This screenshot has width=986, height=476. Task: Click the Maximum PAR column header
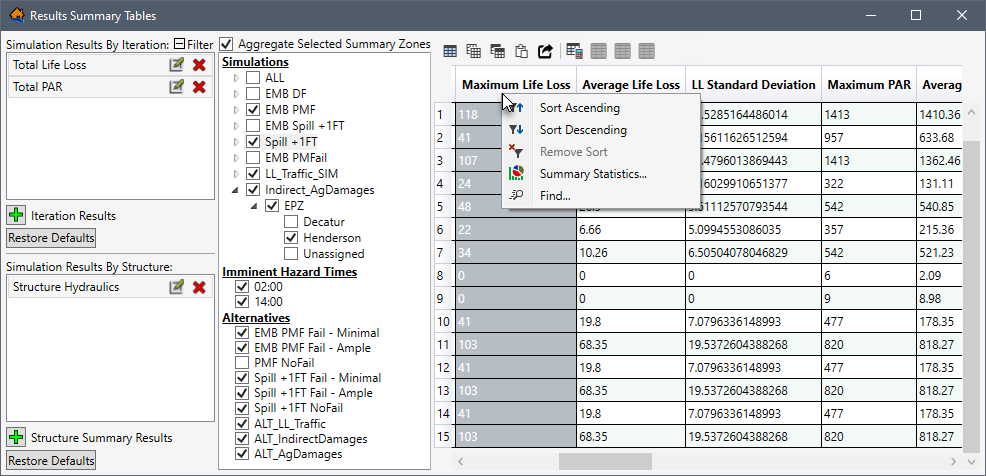tap(869, 85)
